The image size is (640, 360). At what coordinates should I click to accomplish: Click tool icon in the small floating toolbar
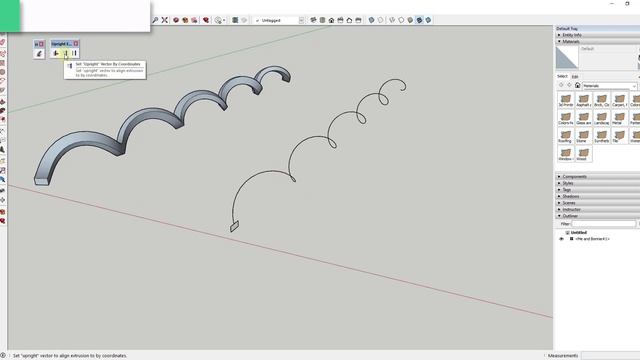[x=39, y=53]
